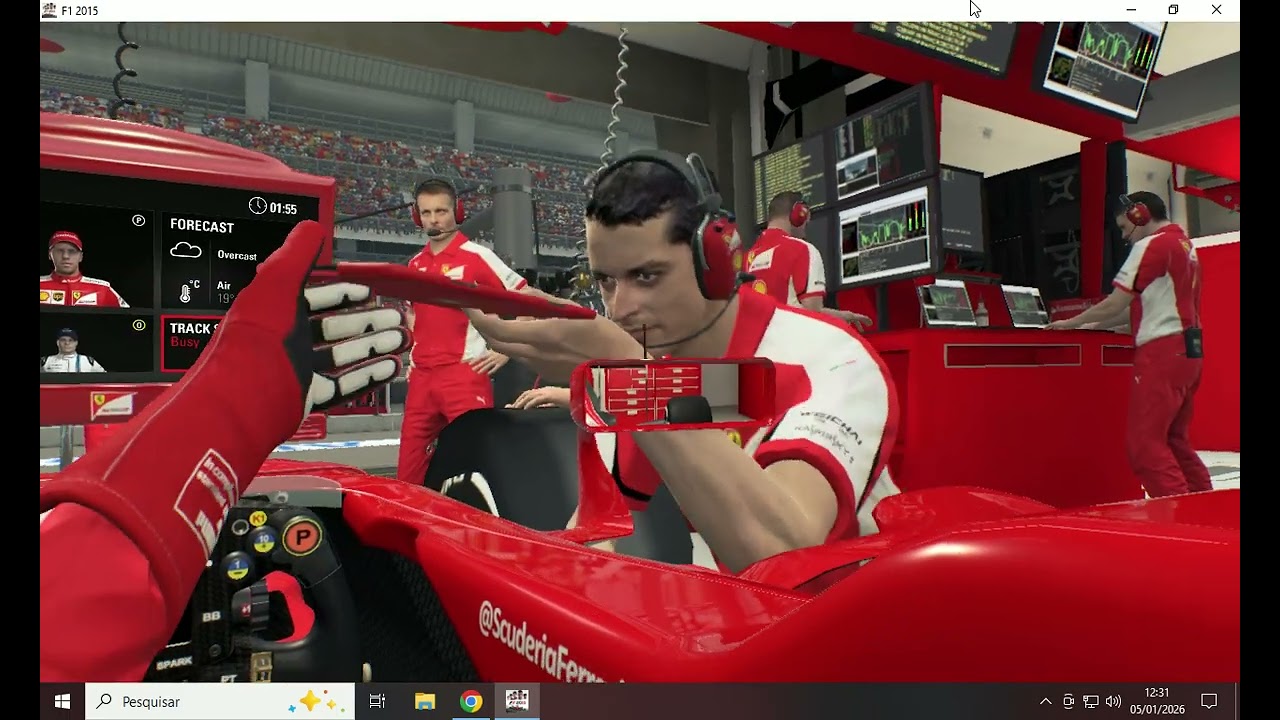Click the Air temperature label

tap(224, 285)
